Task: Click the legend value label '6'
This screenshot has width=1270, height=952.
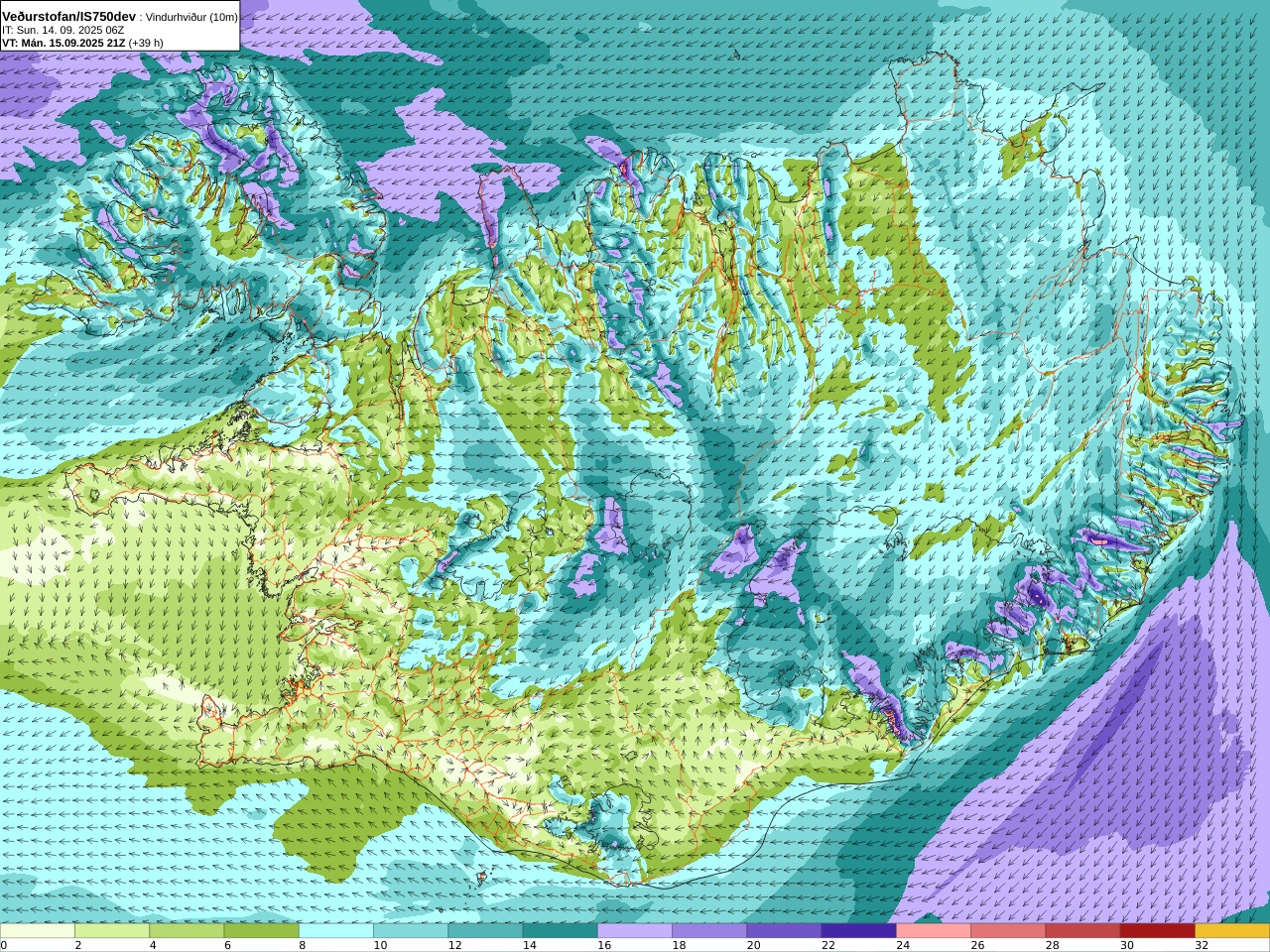Action: coord(227,945)
